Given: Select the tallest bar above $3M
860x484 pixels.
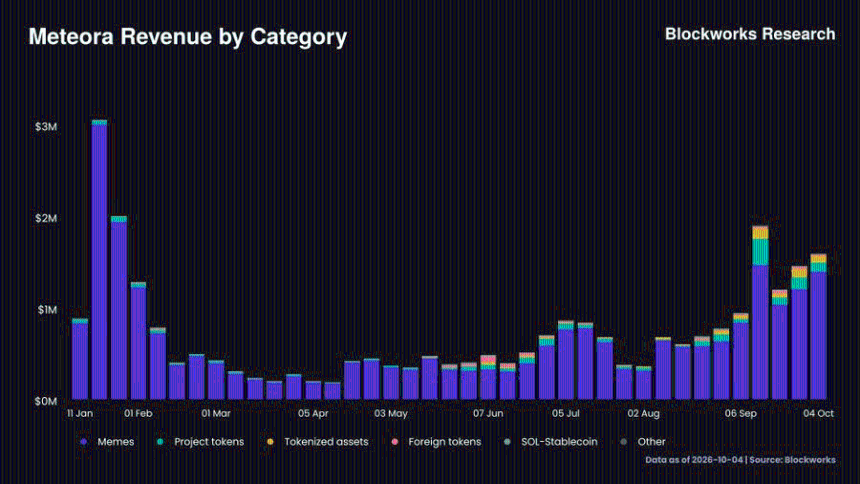Looking at the screenshot, I should (99, 260).
